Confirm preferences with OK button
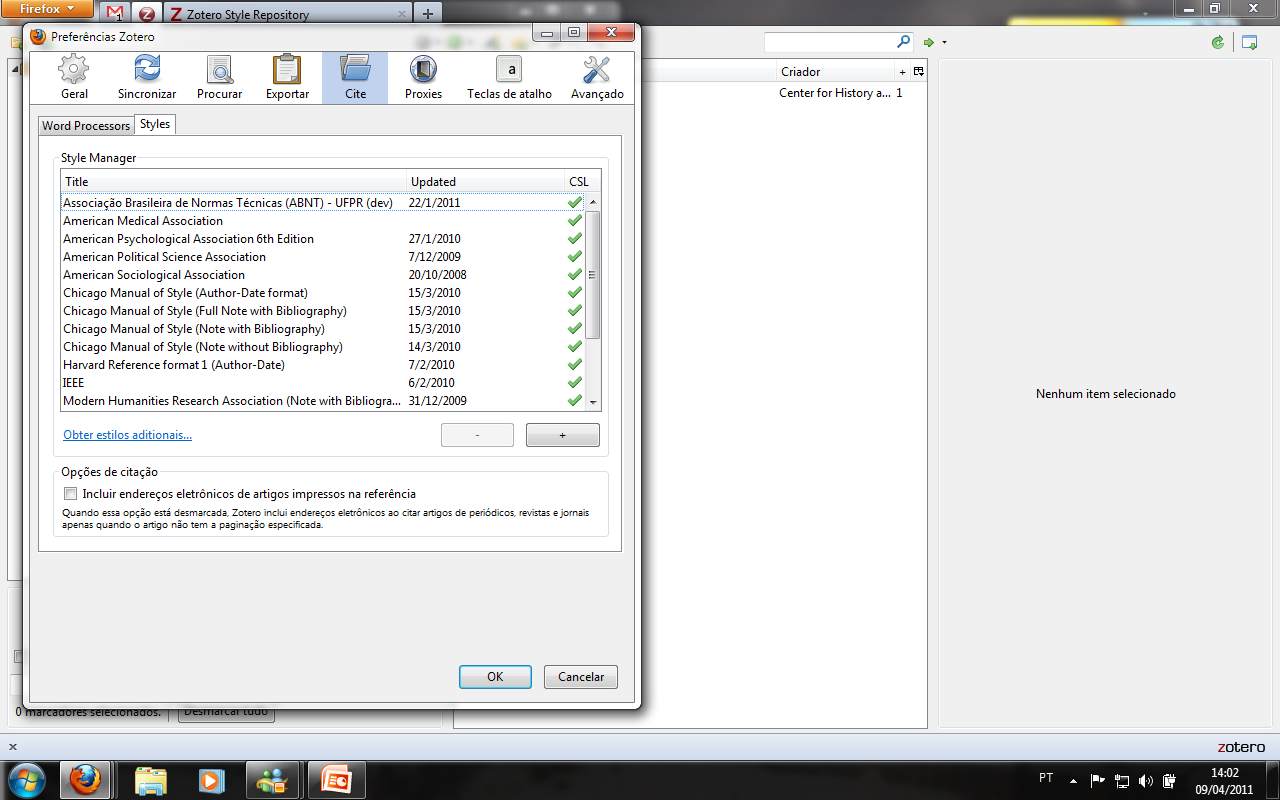 pos(495,677)
